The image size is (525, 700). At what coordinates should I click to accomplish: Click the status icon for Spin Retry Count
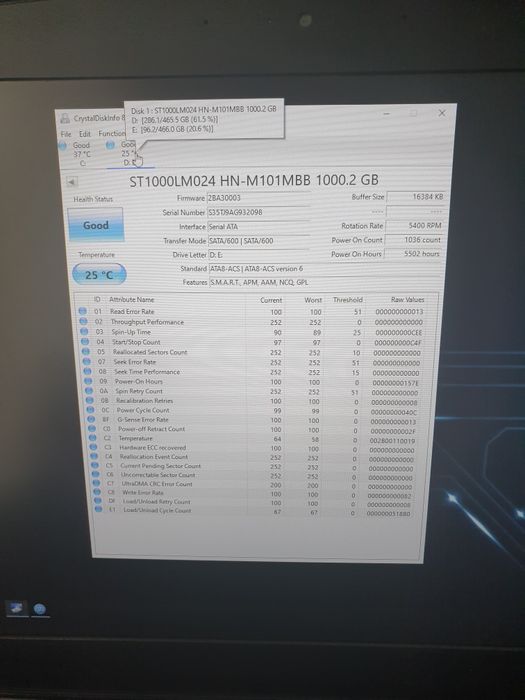coord(89,391)
